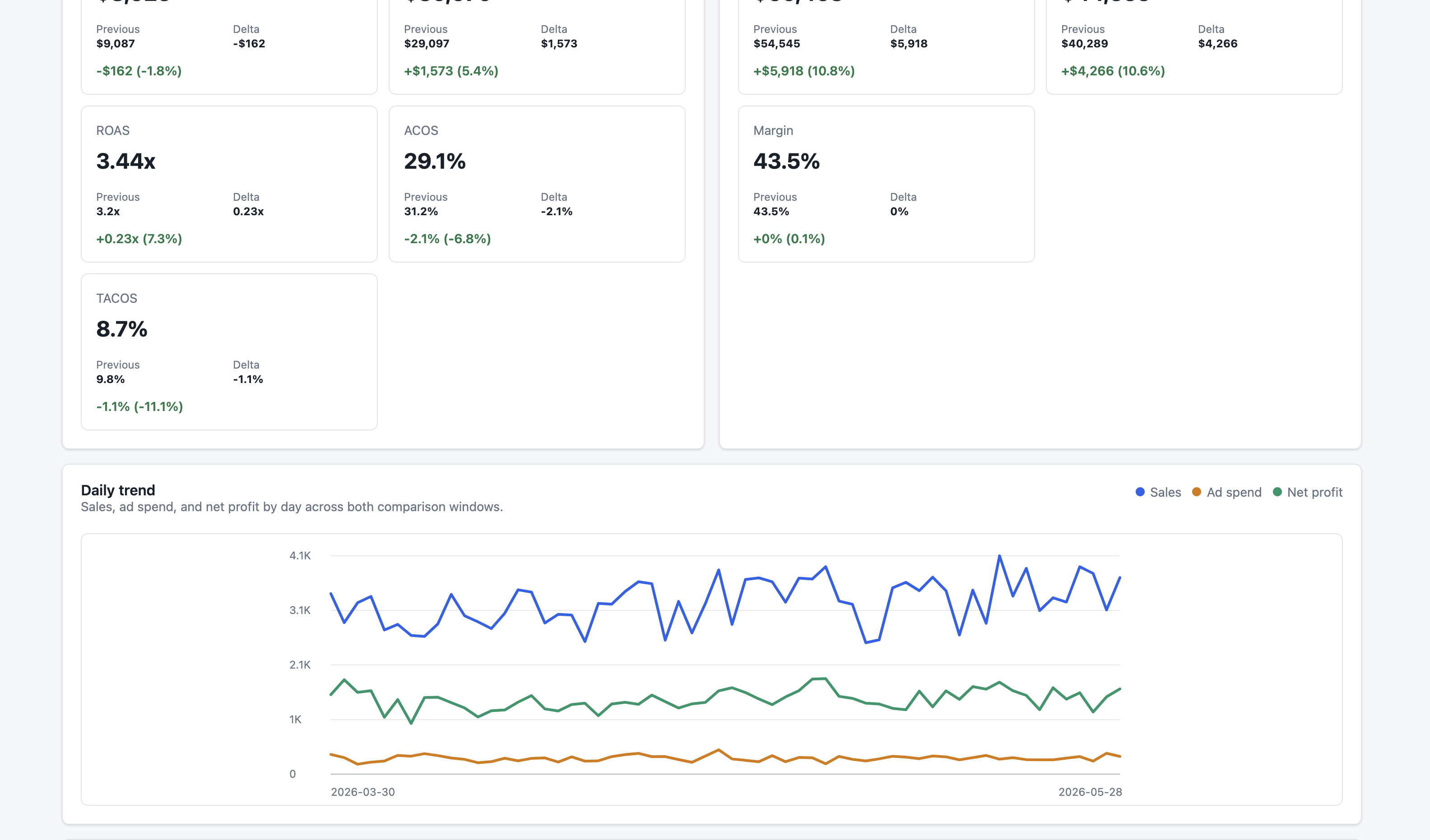Click the 3.44x ROAS value
The height and width of the screenshot is (840, 1430).
pos(126,161)
